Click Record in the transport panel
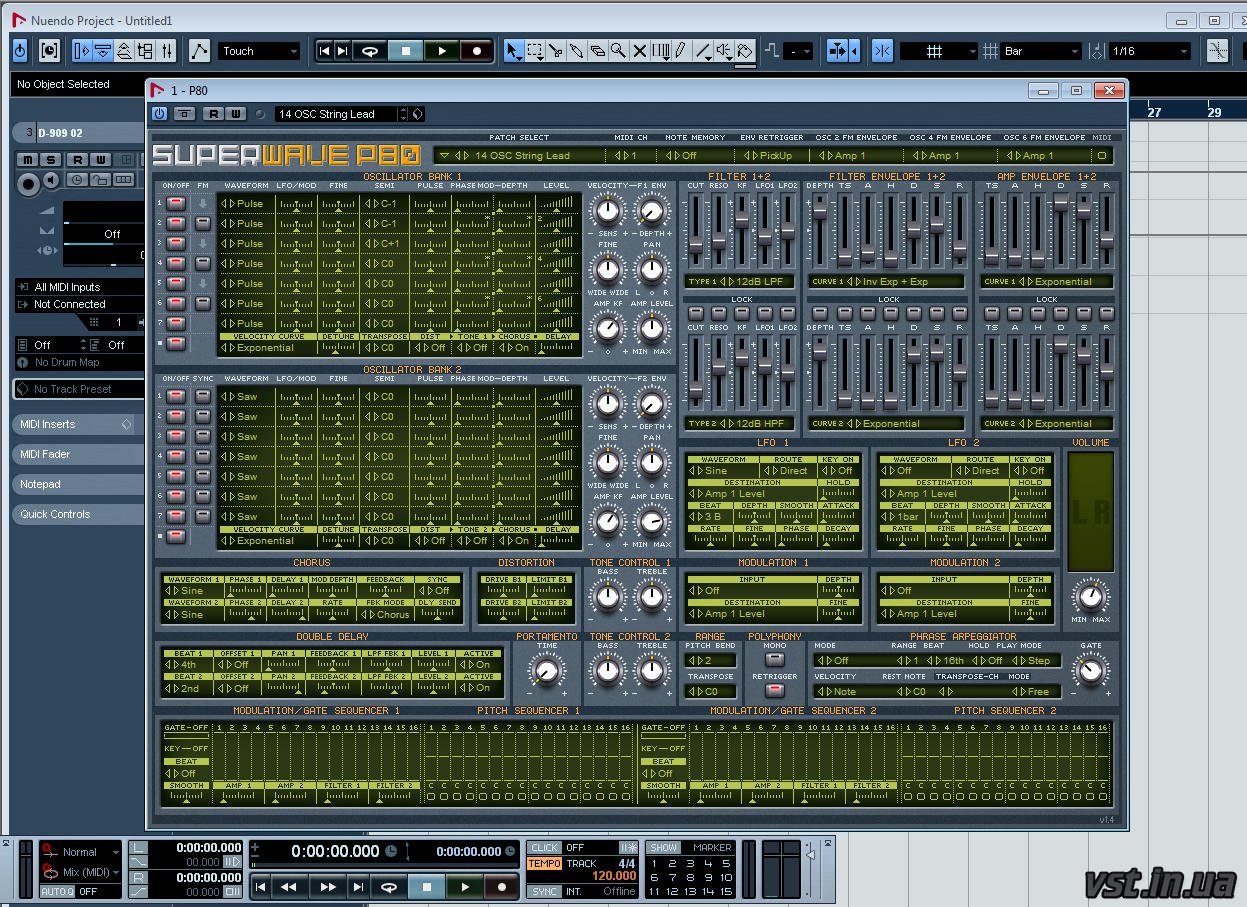Screen dimensions: 1247x907 click(x=501, y=886)
